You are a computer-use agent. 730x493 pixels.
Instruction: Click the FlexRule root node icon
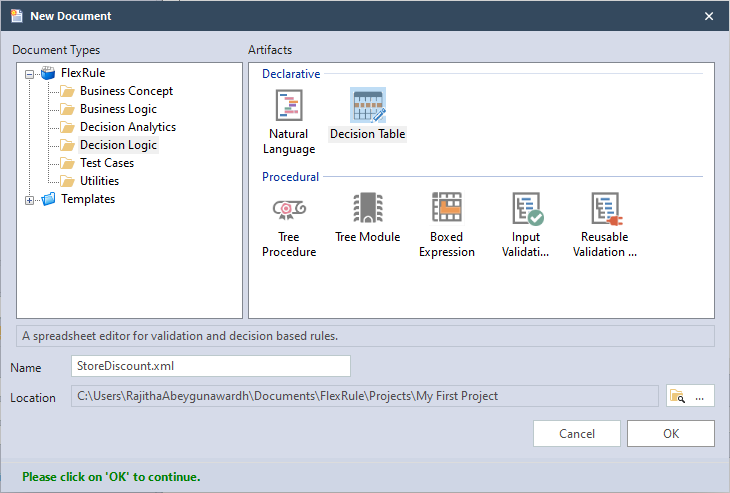(x=48, y=73)
